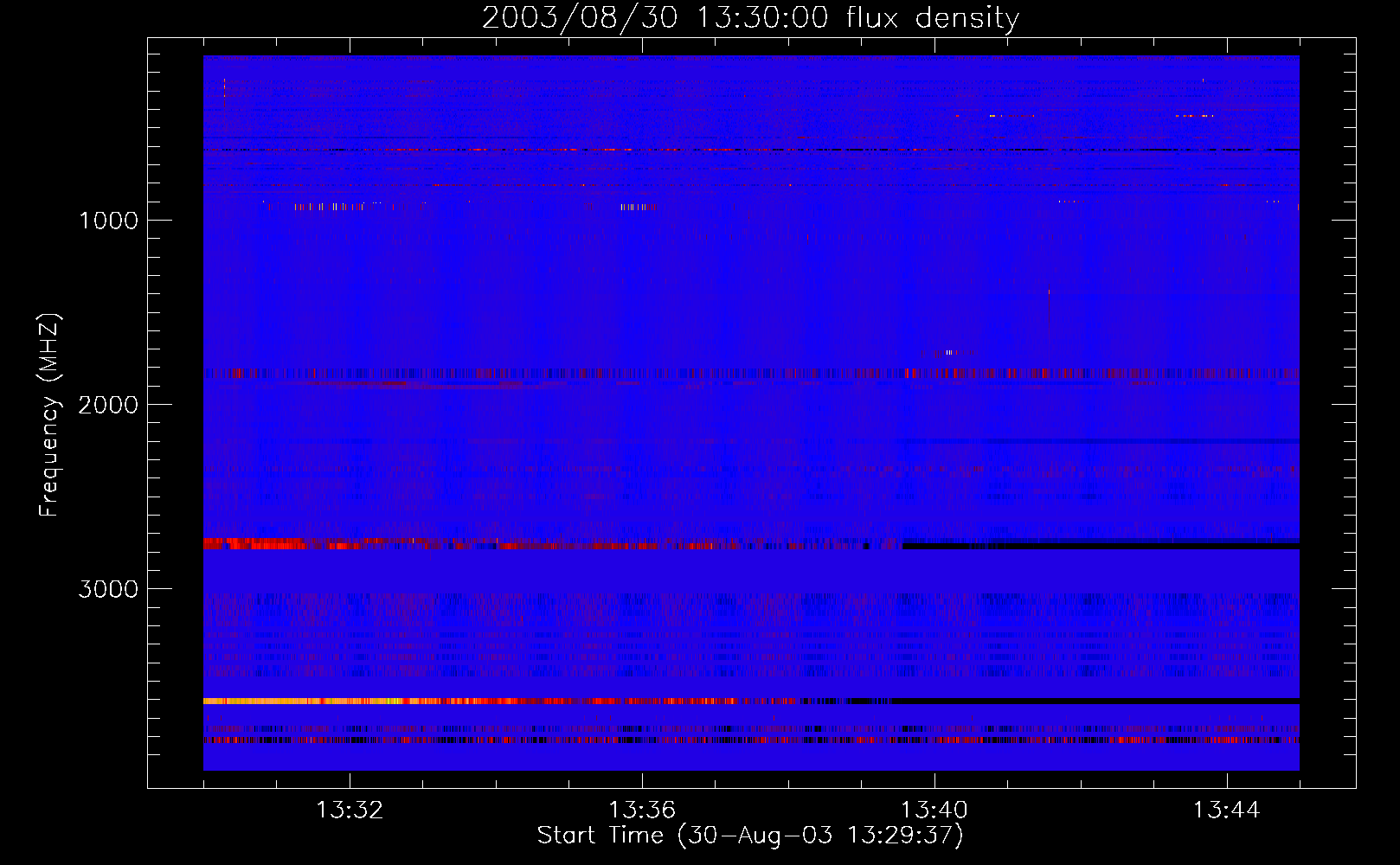Select the 1000 frequency tick label
The width and height of the screenshot is (1400, 865).
108,221
